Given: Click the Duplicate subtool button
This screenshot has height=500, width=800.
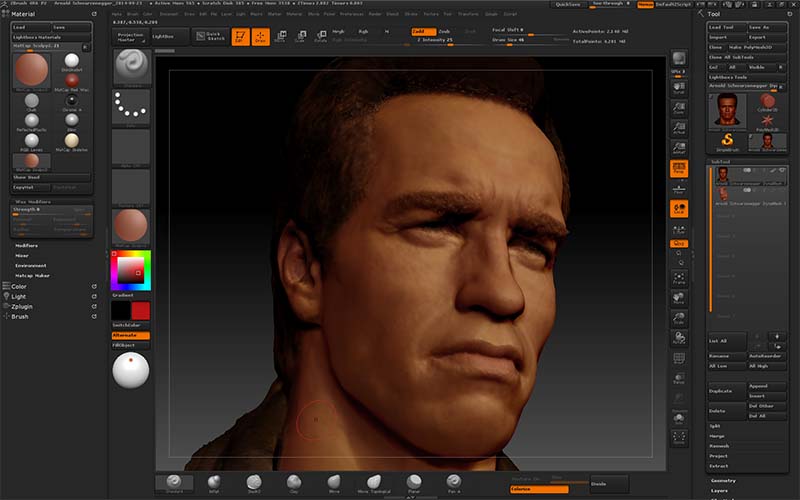Looking at the screenshot, I should [x=727, y=391].
